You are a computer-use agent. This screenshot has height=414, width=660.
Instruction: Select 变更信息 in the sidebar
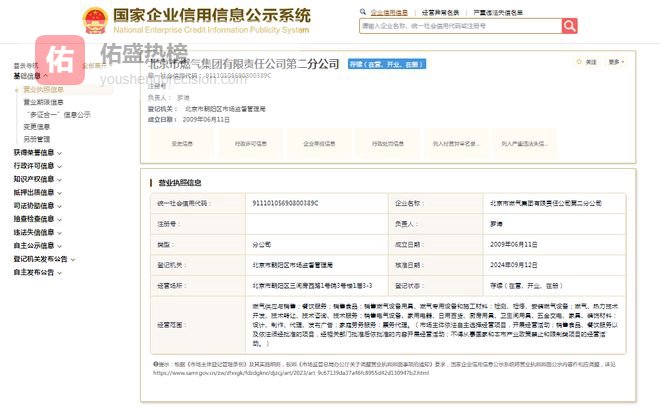[x=37, y=127]
